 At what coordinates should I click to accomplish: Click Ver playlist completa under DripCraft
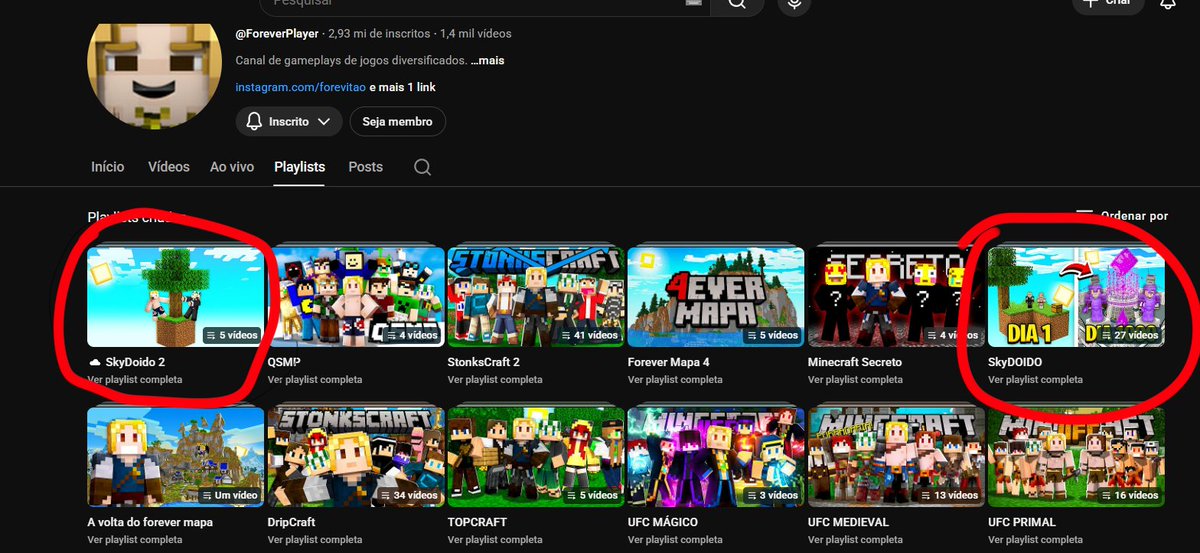tap(315, 540)
